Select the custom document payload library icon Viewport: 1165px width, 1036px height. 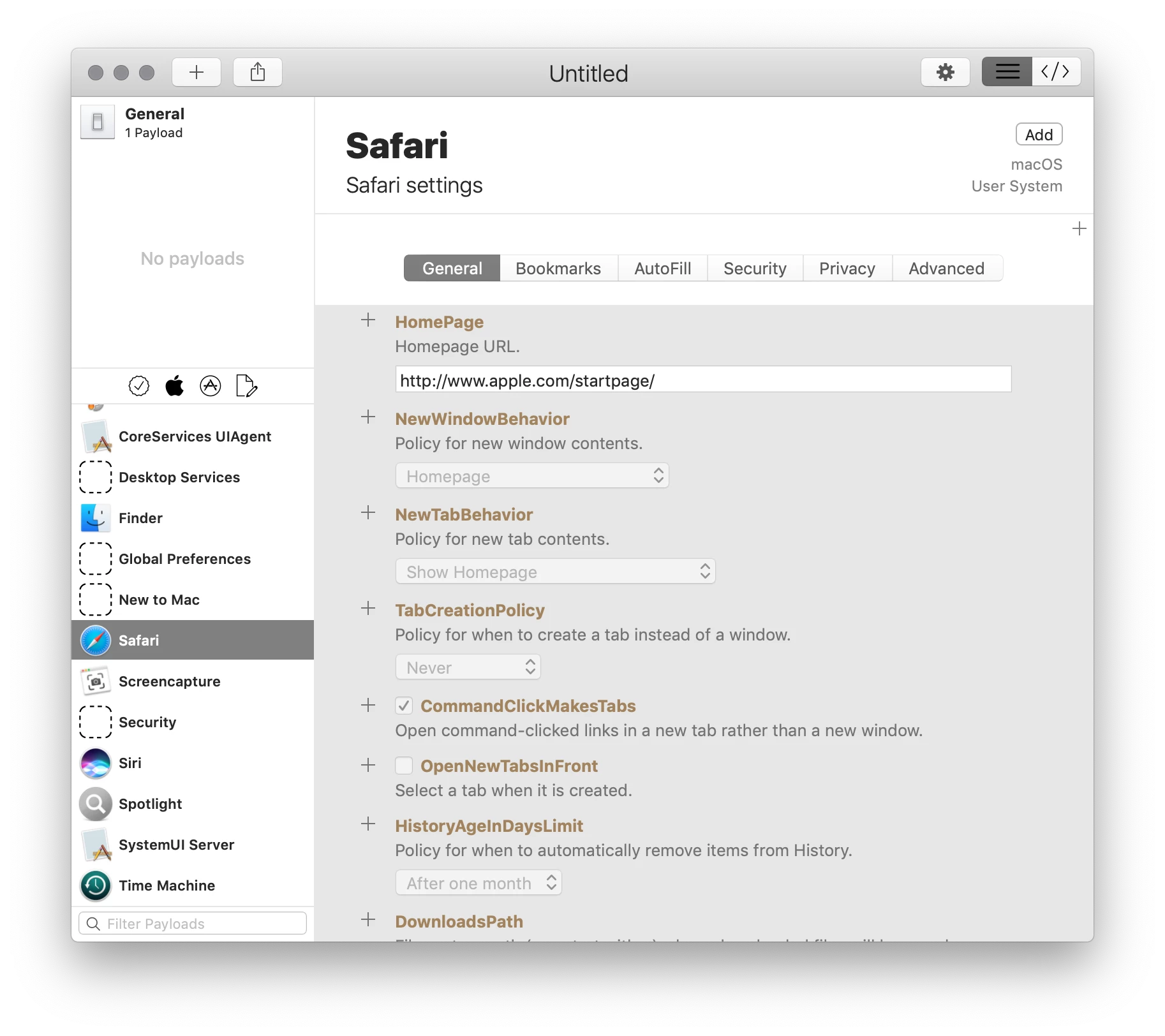pyautogui.click(x=246, y=386)
